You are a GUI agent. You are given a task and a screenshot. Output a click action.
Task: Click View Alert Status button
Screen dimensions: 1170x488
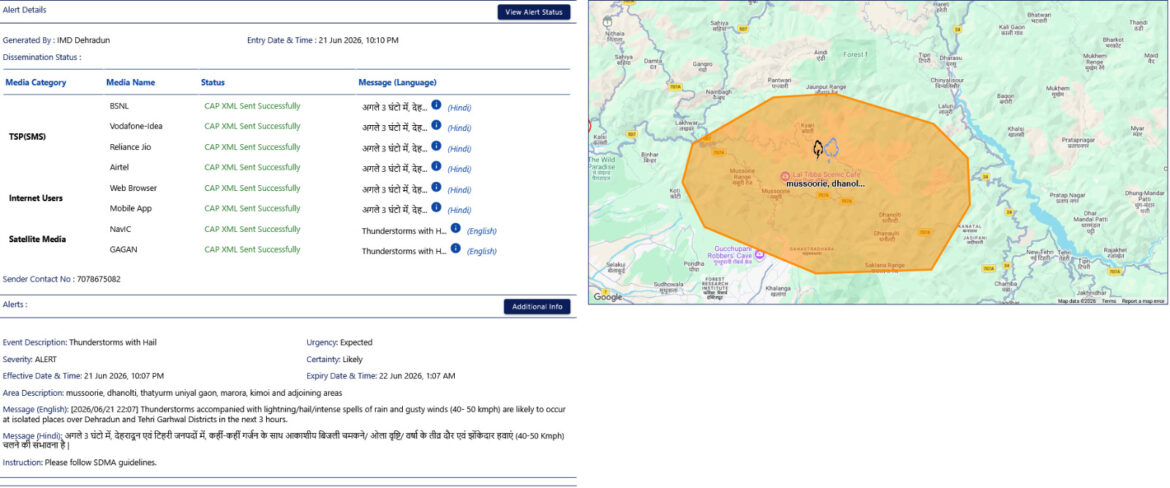[534, 12]
